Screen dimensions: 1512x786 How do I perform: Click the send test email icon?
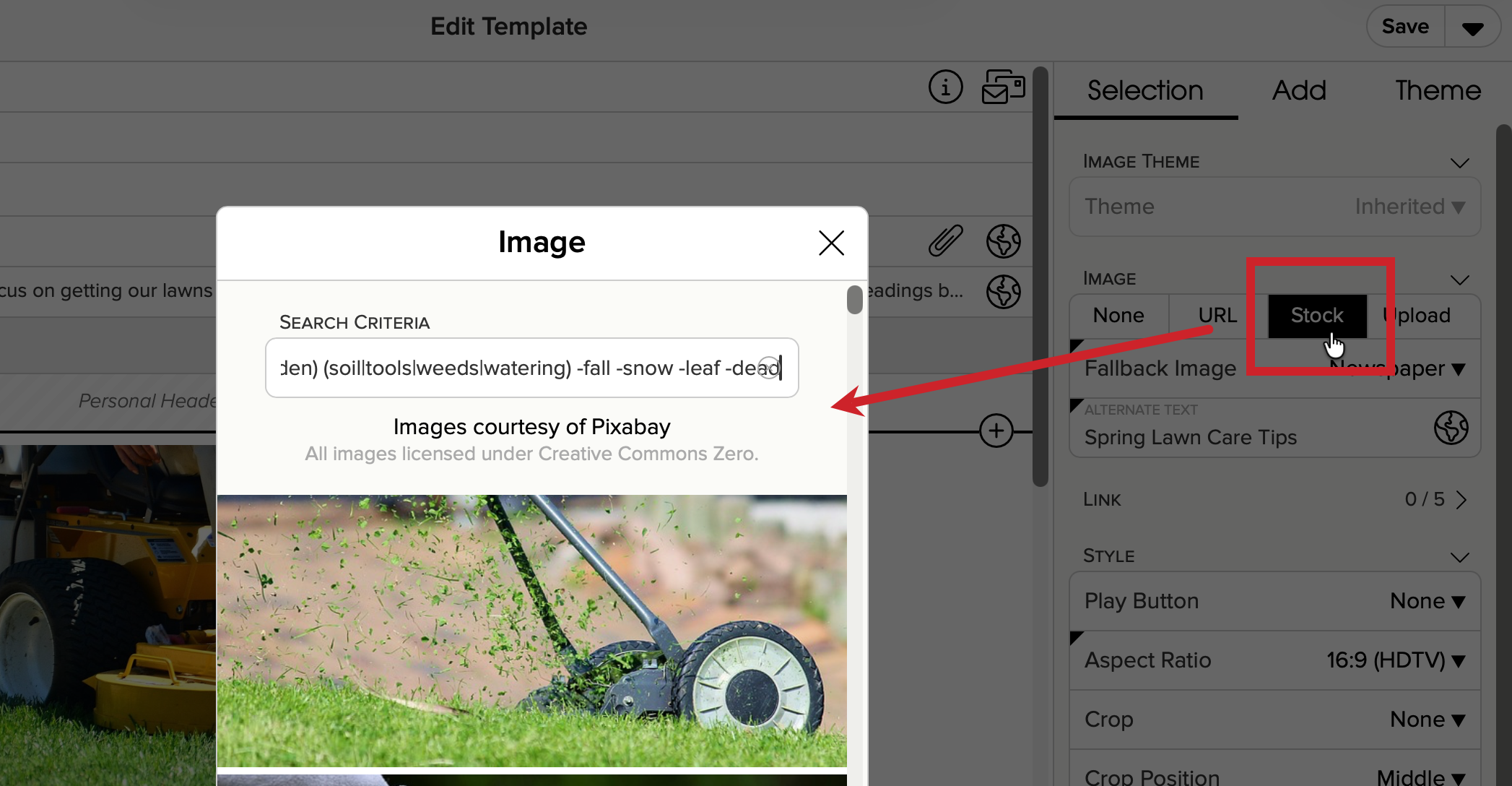pos(1003,87)
